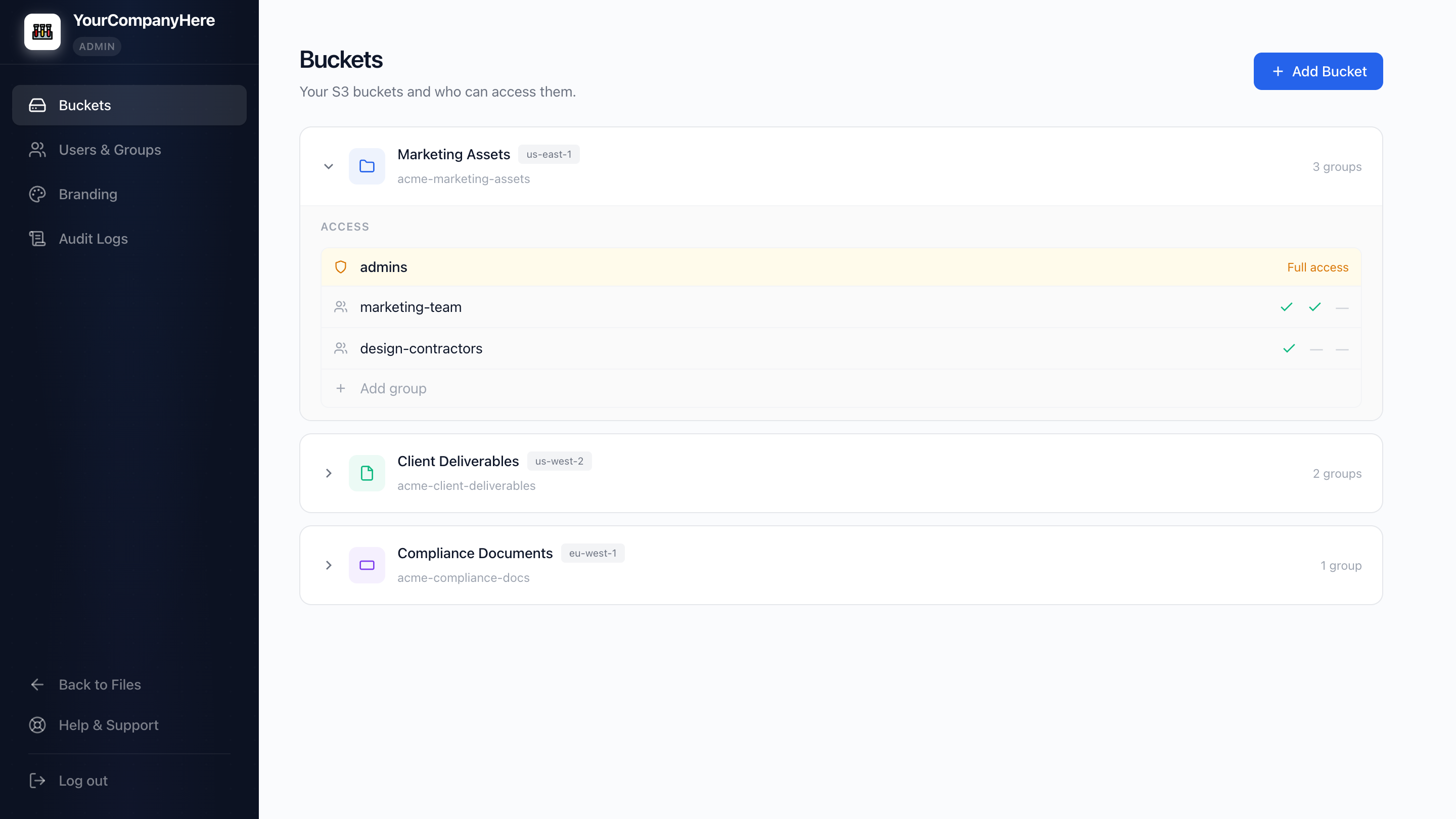Toggle marketing-team's second permission checkmark

(1314, 307)
